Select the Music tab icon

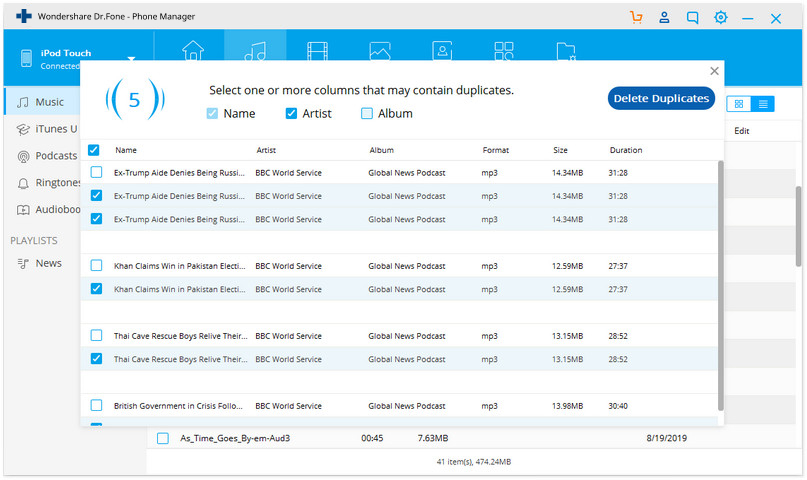coord(255,51)
